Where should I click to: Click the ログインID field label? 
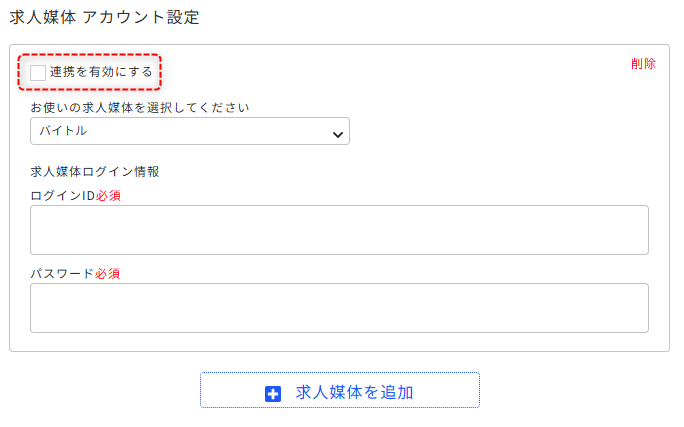click(62, 195)
